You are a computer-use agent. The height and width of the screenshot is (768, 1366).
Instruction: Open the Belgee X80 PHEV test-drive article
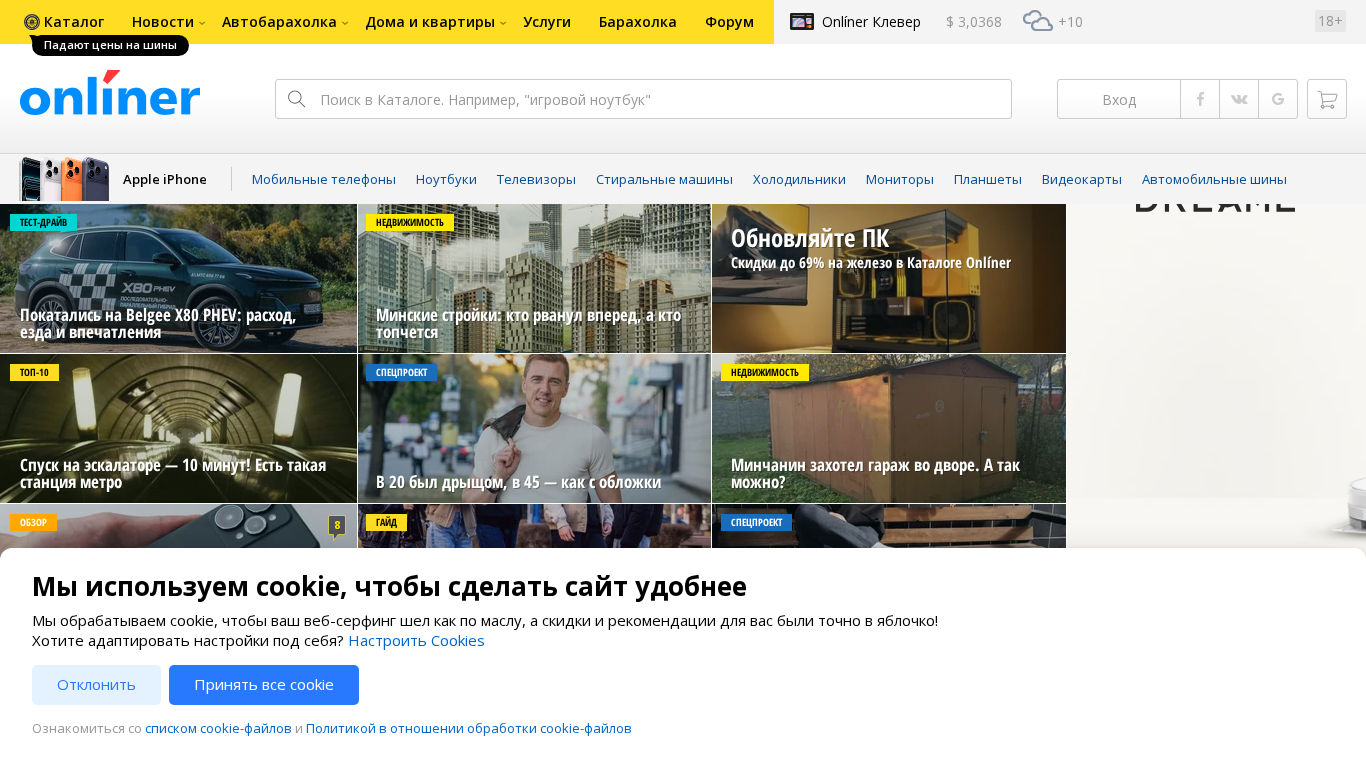click(x=178, y=278)
